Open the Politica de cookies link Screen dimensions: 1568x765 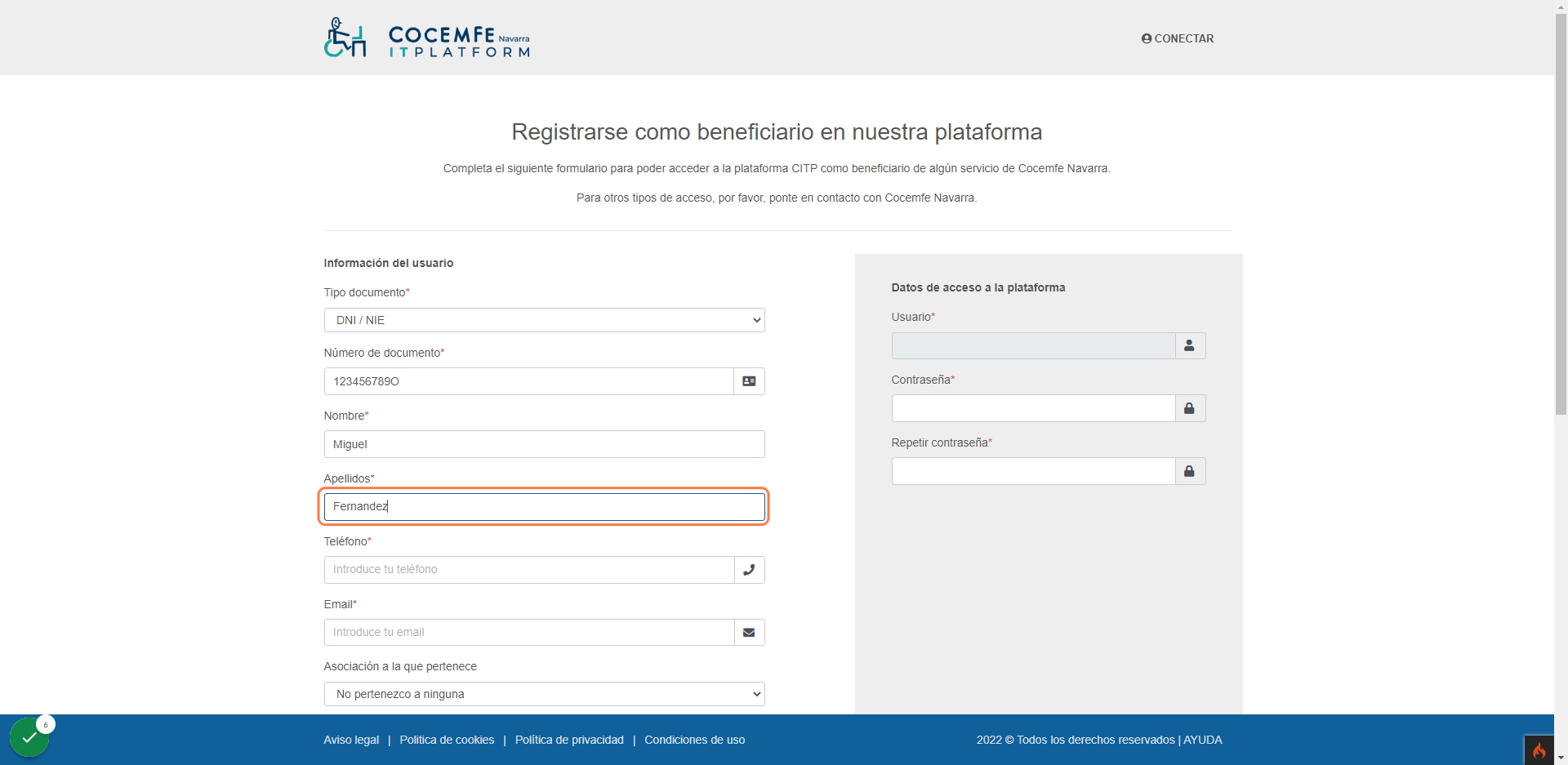tap(447, 740)
